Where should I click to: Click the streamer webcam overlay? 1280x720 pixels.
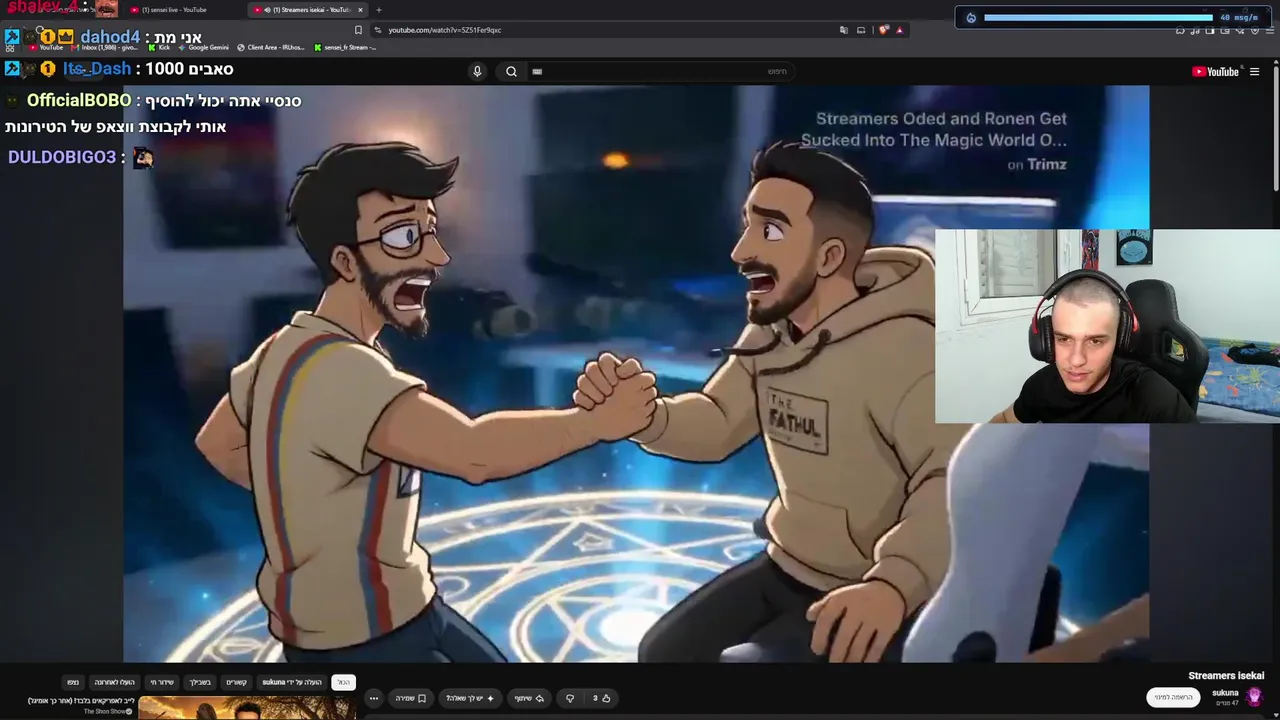click(1107, 326)
